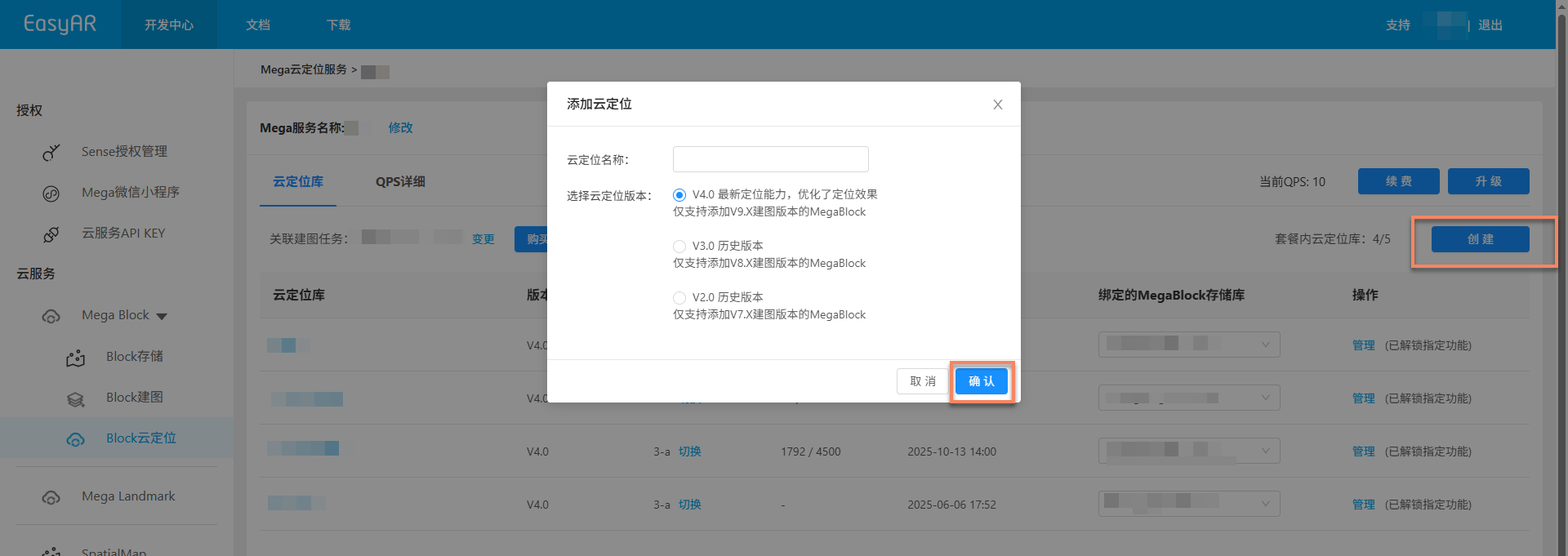Viewport: 1568px width, 556px height.
Task: Open Mega Landmark in sidebar
Action: click(128, 496)
